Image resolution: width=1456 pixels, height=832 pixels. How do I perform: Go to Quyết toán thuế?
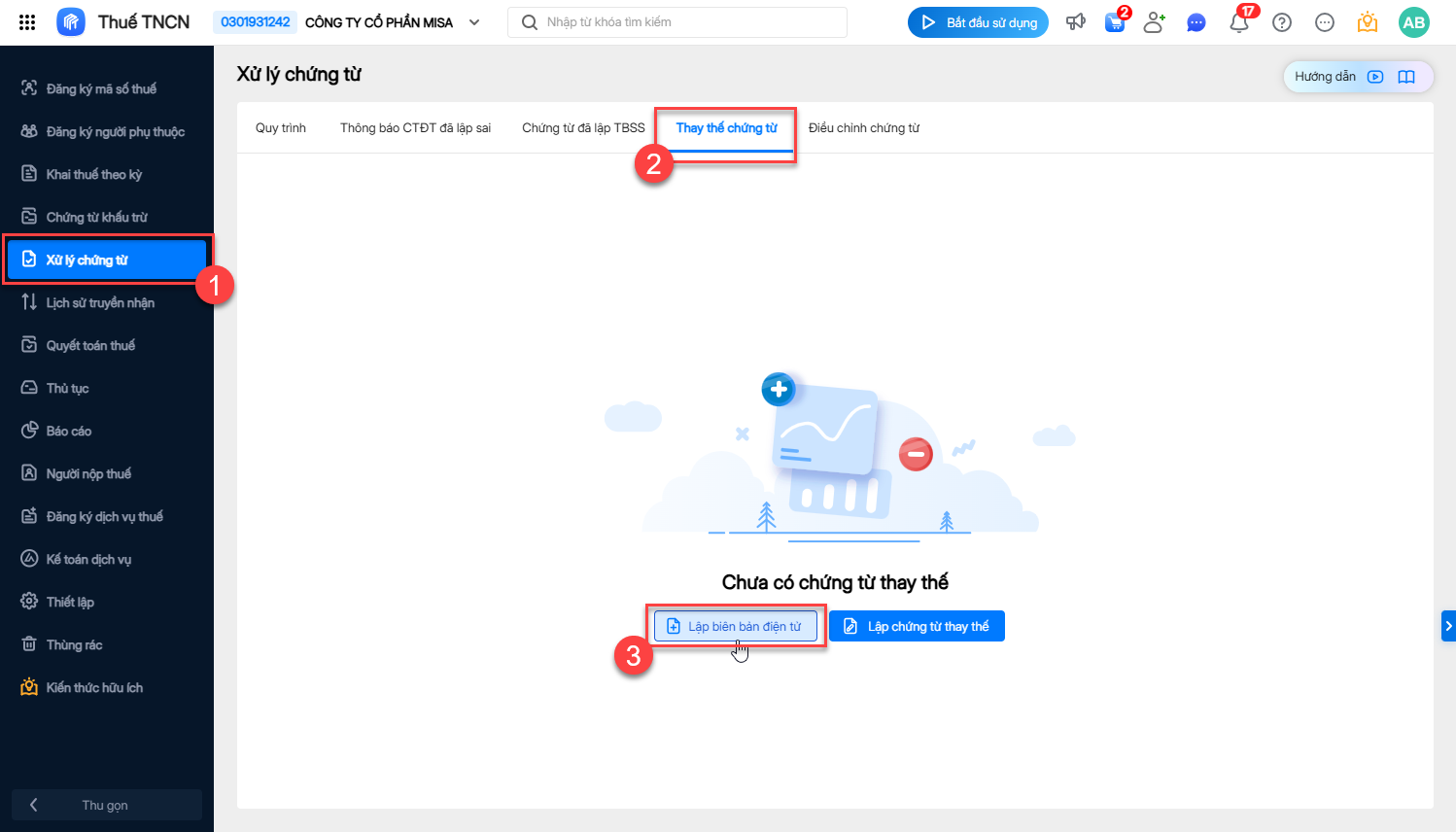coord(107,345)
